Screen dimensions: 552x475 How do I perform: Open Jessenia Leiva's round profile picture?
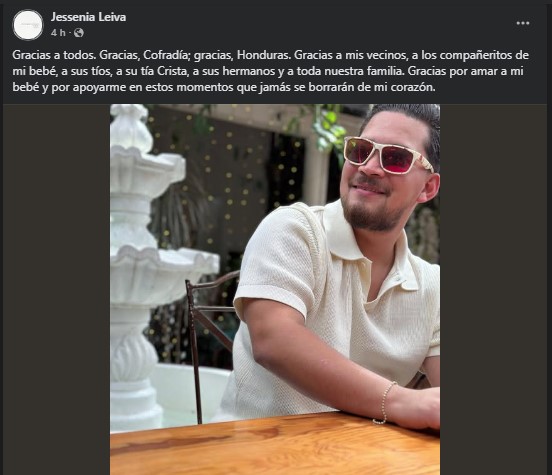click(27, 25)
